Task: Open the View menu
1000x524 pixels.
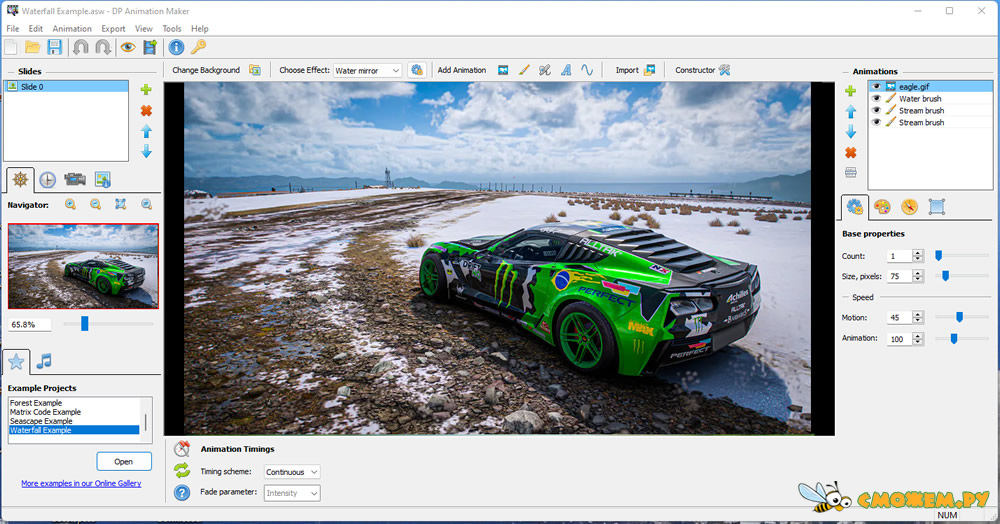Action: pos(143,29)
